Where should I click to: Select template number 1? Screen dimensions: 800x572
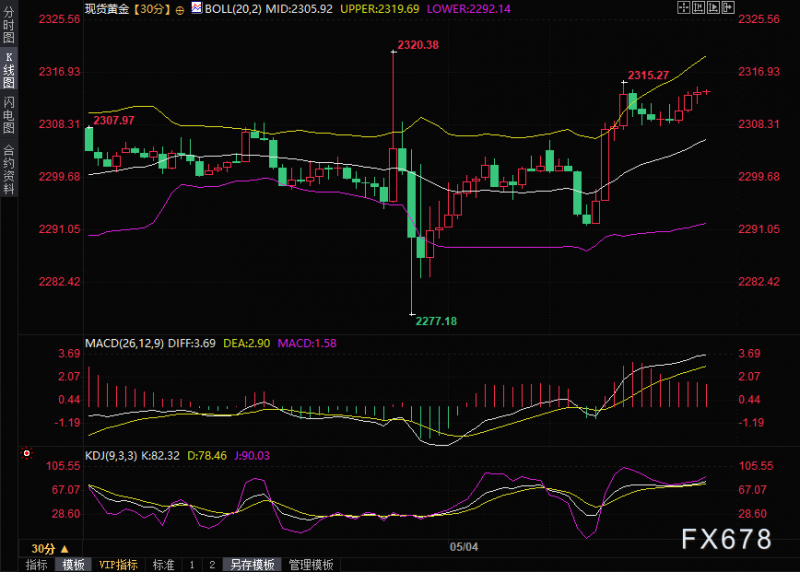(x=192, y=565)
